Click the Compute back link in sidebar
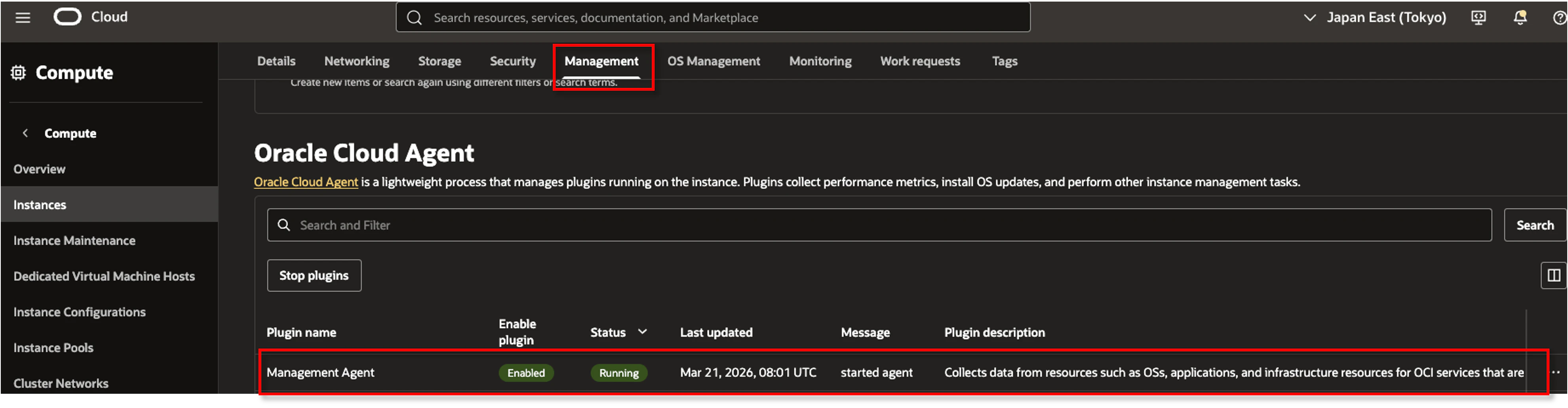This screenshot has width=1568, height=408. tap(70, 133)
